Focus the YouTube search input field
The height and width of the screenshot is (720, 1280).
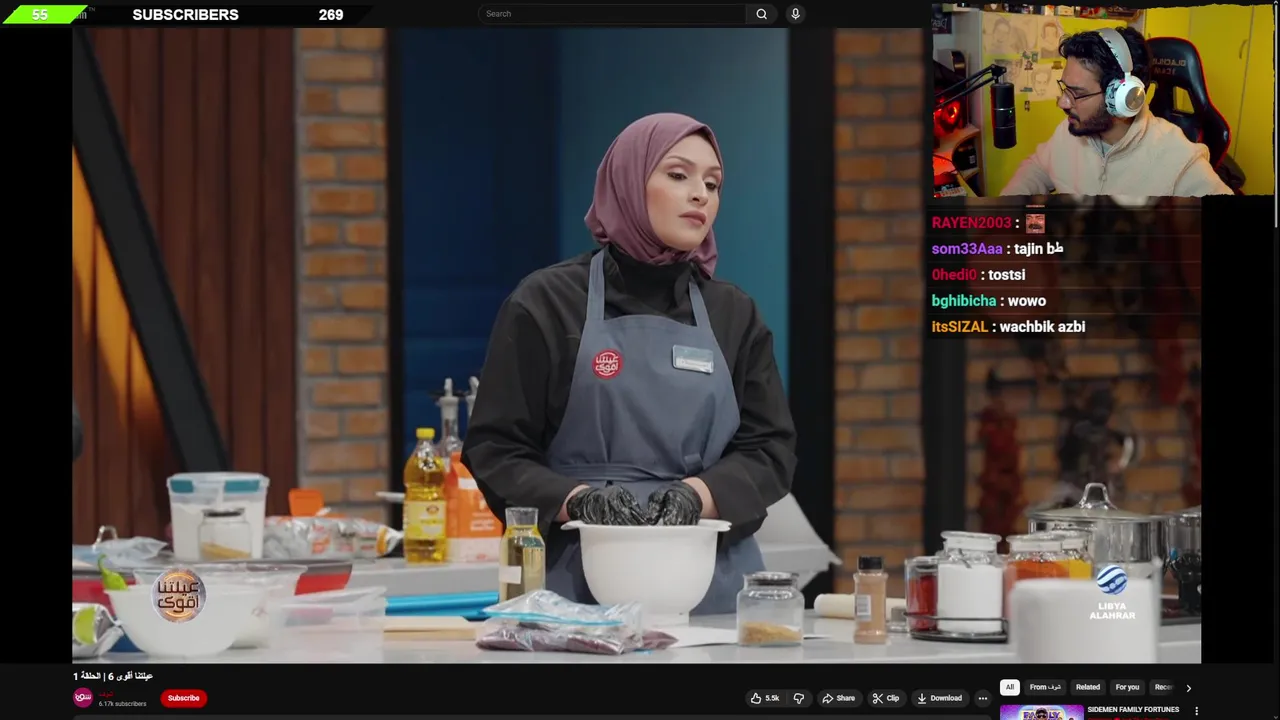point(612,14)
